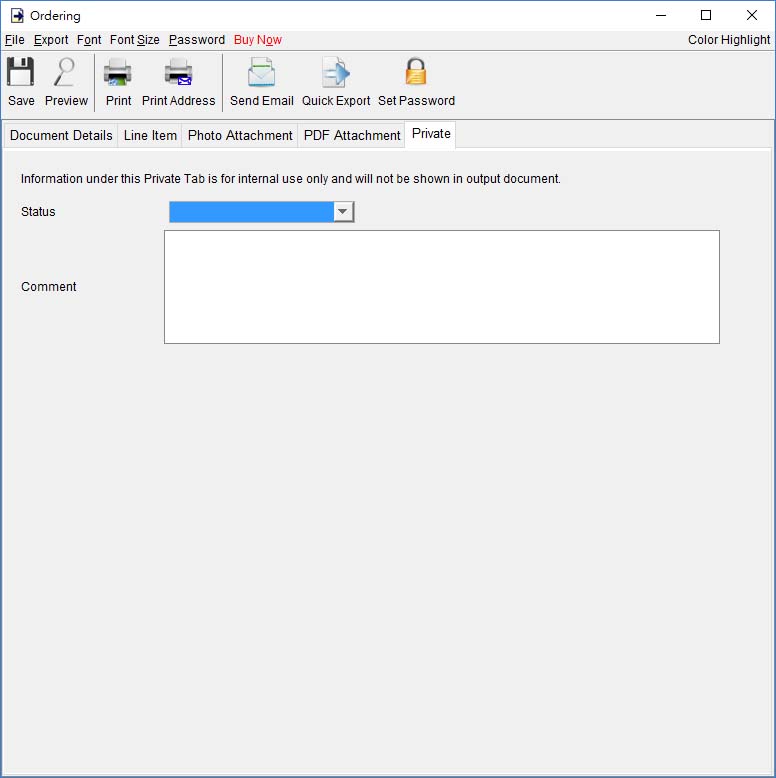This screenshot has height=778, width=776.
Task: Click the Ordering app icon in title bar
Action: pos(17,15)
